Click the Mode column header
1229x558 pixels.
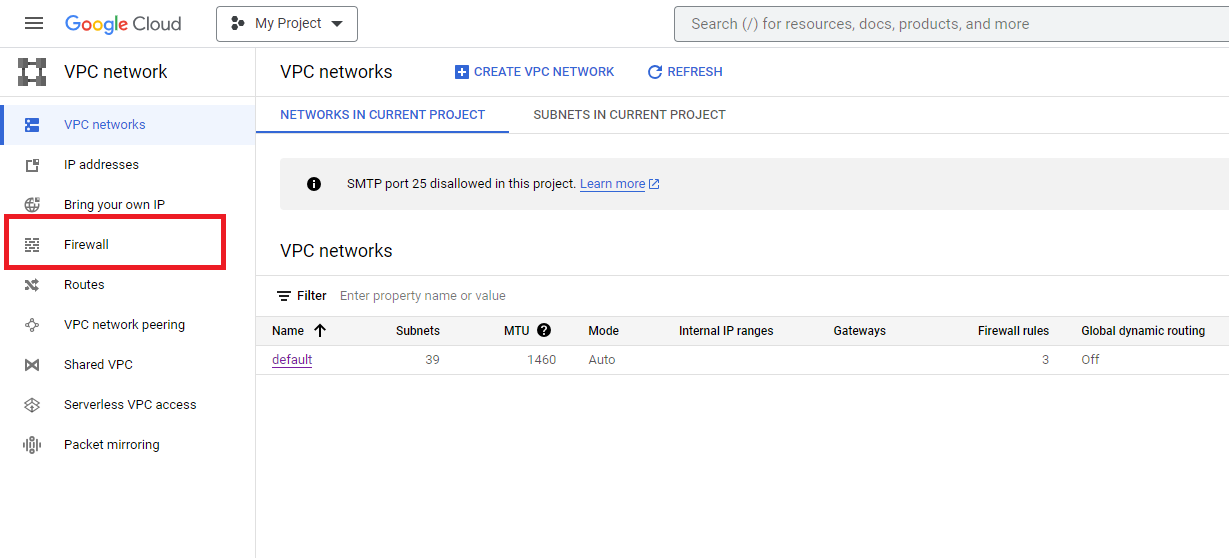604,331
